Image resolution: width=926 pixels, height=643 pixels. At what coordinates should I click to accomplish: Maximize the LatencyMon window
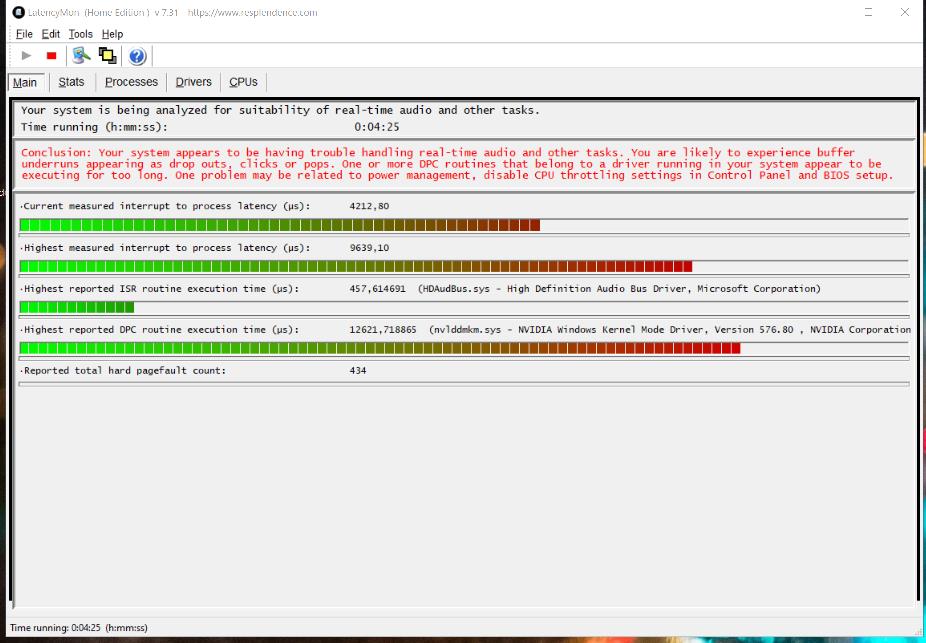tap(868, 12)
